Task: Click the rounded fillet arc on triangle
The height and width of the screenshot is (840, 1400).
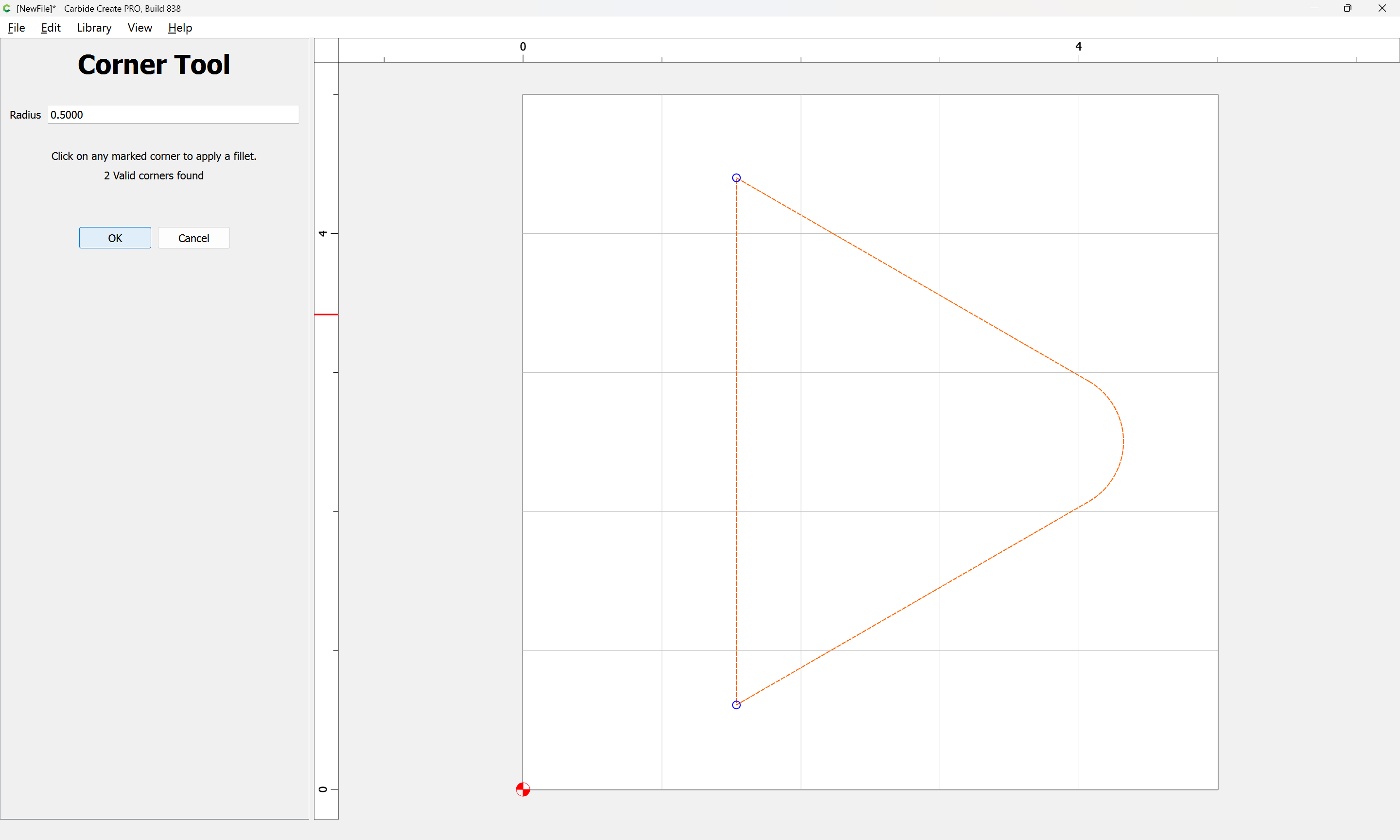Action: tap(1123, 441)
